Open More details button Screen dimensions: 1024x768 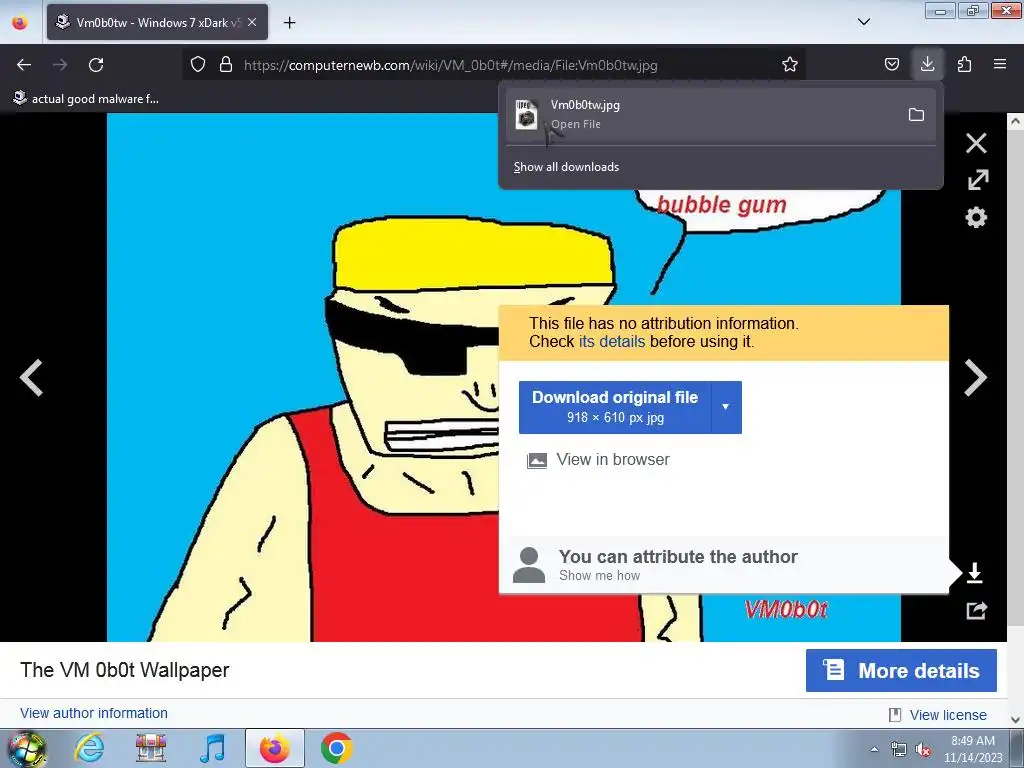901,671
